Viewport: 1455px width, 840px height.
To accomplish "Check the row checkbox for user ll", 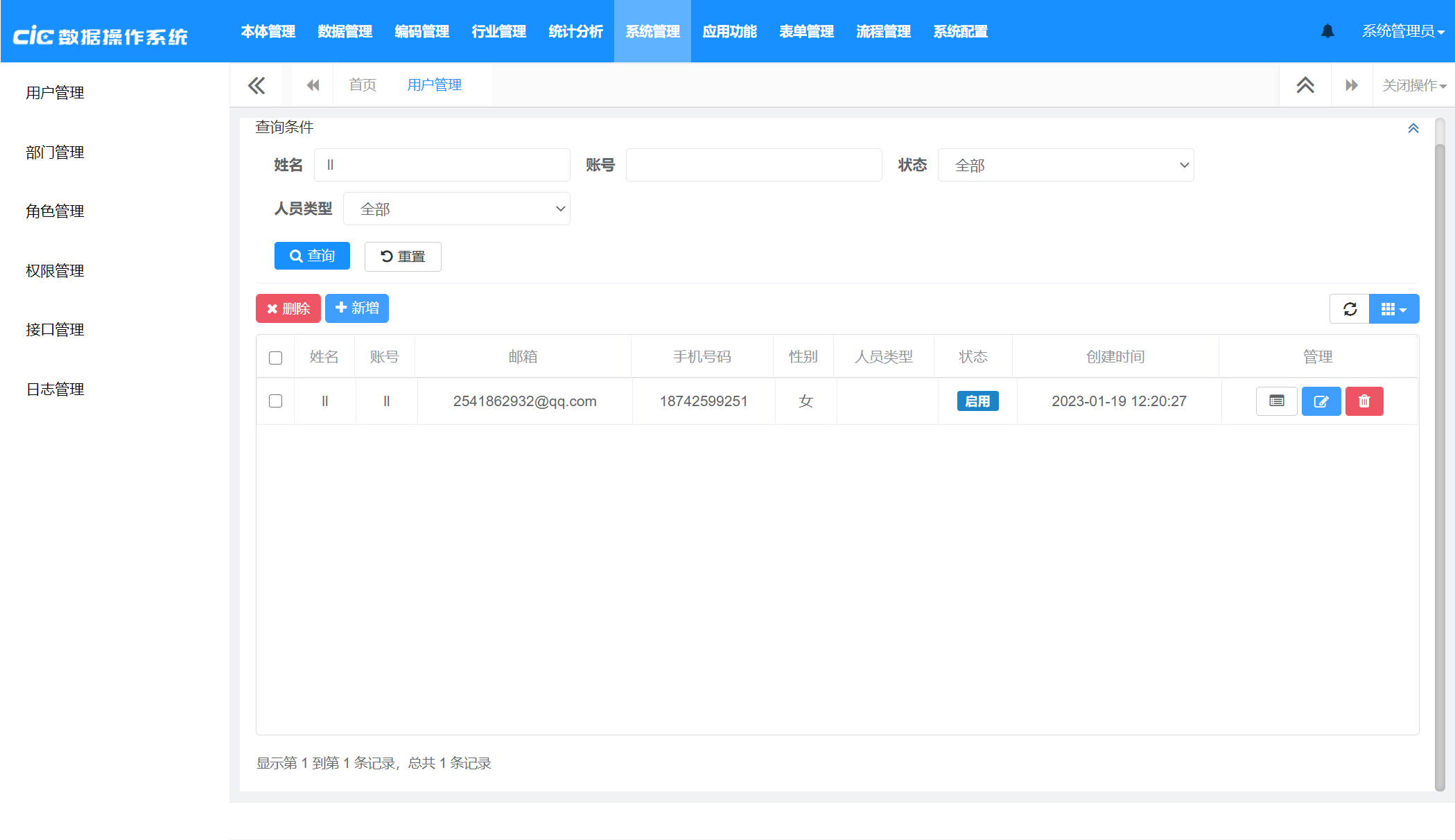I will (275, 401).
